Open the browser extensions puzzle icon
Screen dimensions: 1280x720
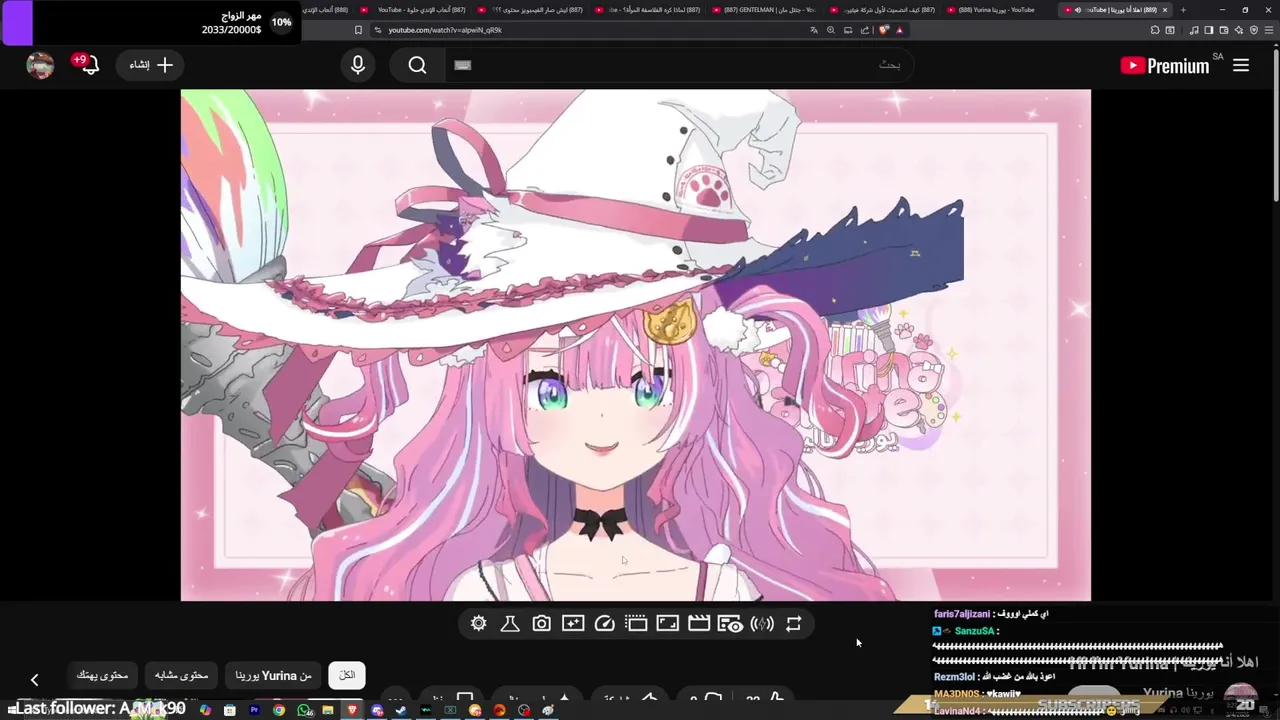pyautogui.click(x=1155, y=30)
